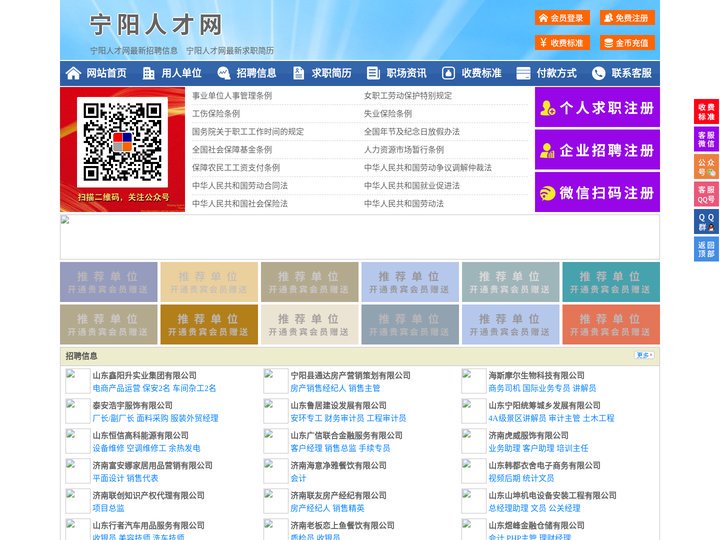Image resolution: width=720 pixels, height=540 pixels.
Task: Click the chart icon beside 招聘信息
Action: coord(224,73)
